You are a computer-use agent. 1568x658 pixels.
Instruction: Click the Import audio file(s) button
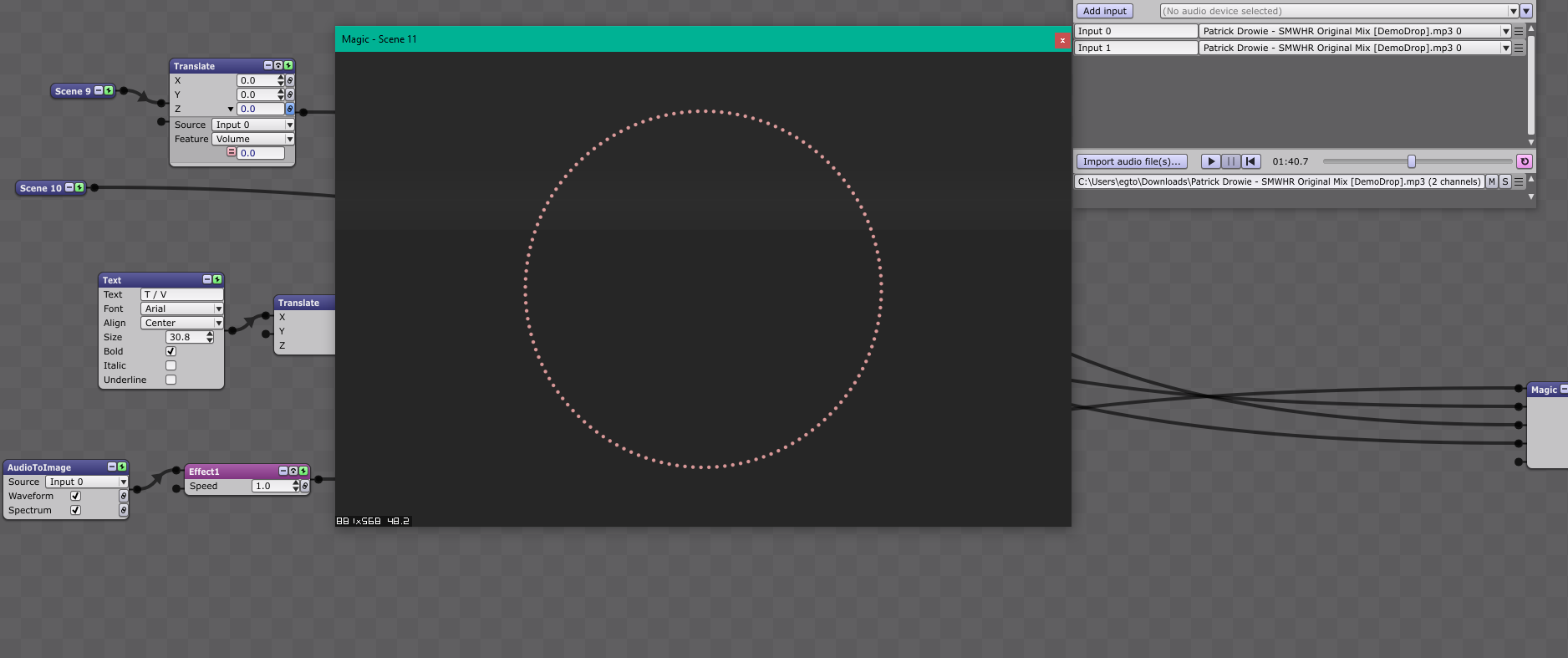[1132, 161]
